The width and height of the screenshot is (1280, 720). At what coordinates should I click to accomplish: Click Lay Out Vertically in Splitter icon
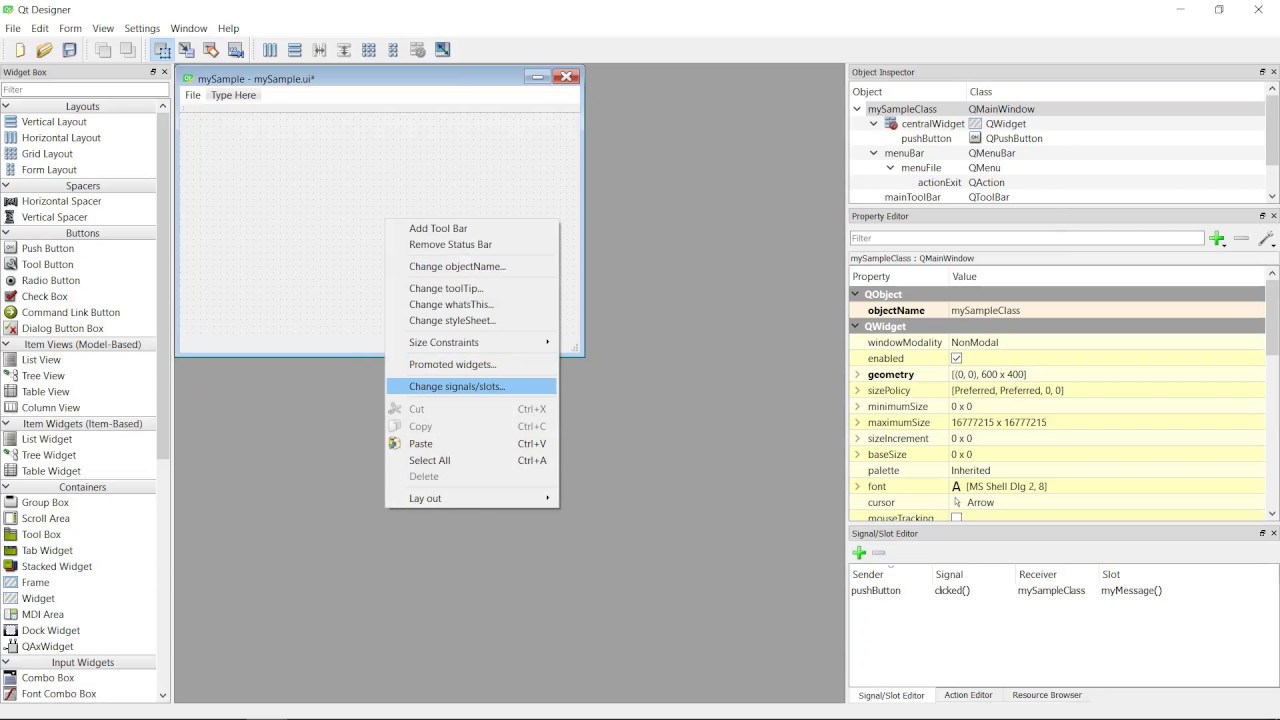pos(344,50)
